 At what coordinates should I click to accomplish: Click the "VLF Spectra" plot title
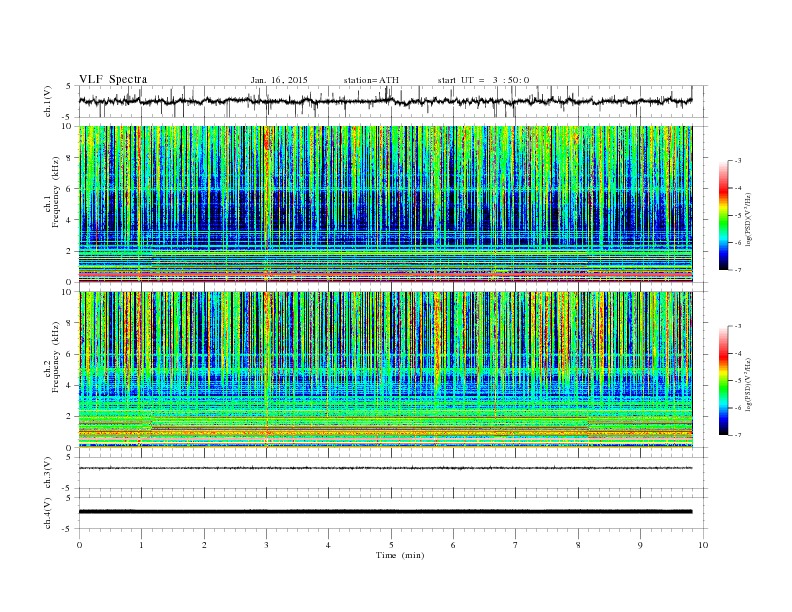point(113,79)
